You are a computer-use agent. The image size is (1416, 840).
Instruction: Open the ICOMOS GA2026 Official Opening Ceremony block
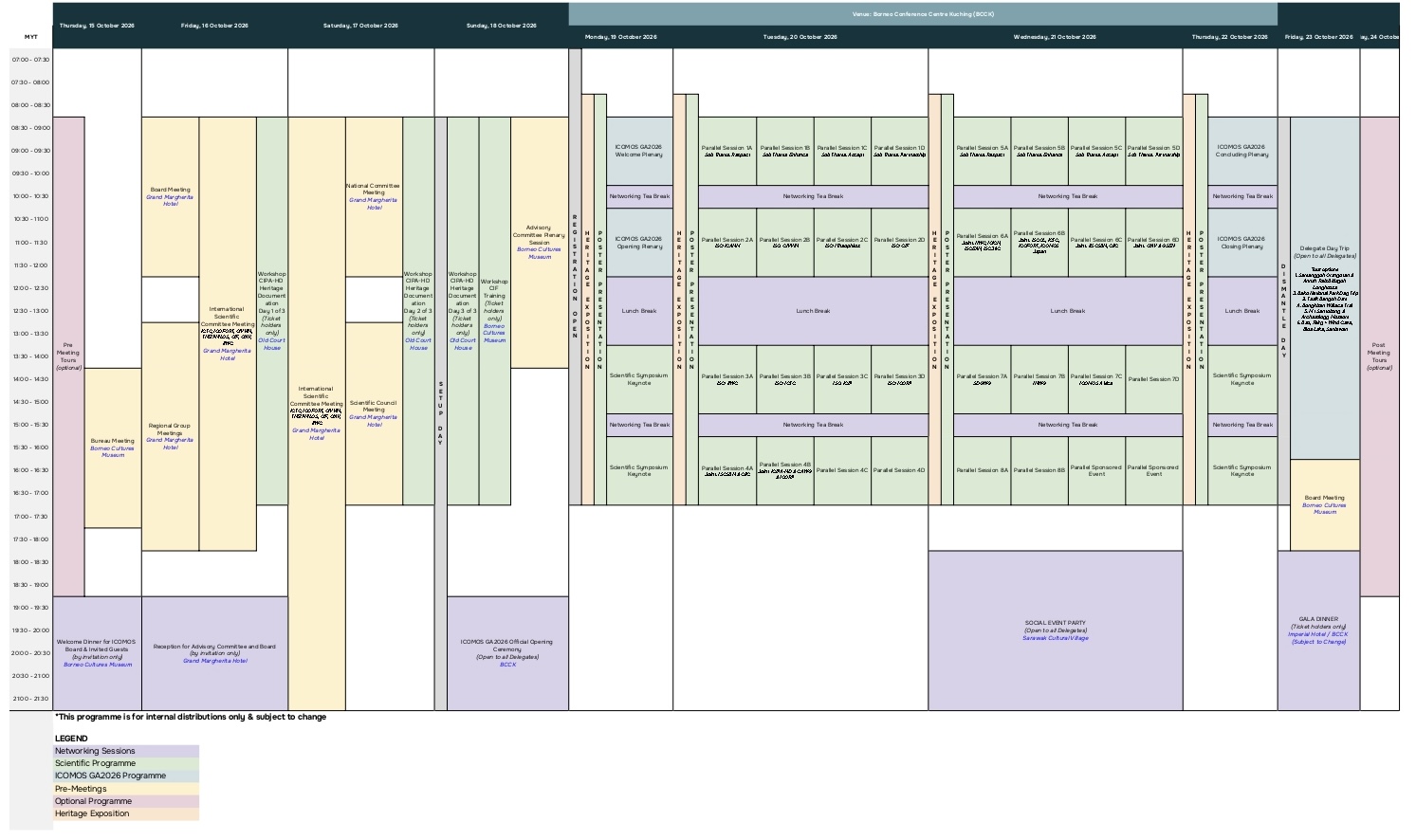coord(507,652)
